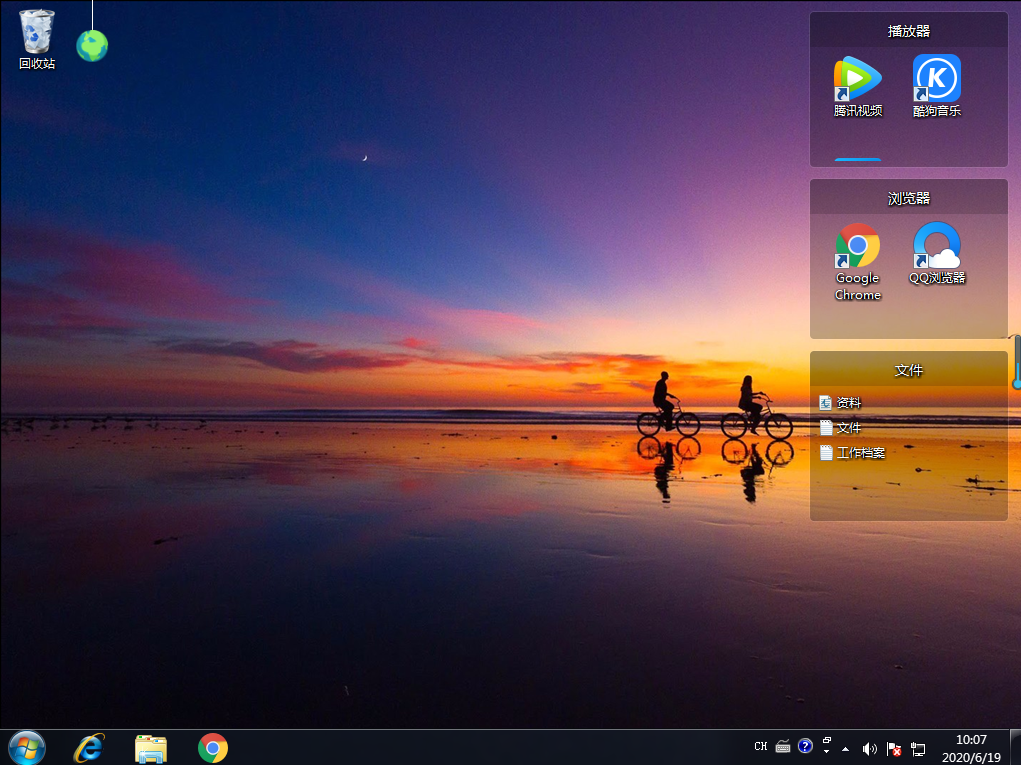1021x765 pixels.
Task: Expand the language bar options arrow
Action: [827, 752]
